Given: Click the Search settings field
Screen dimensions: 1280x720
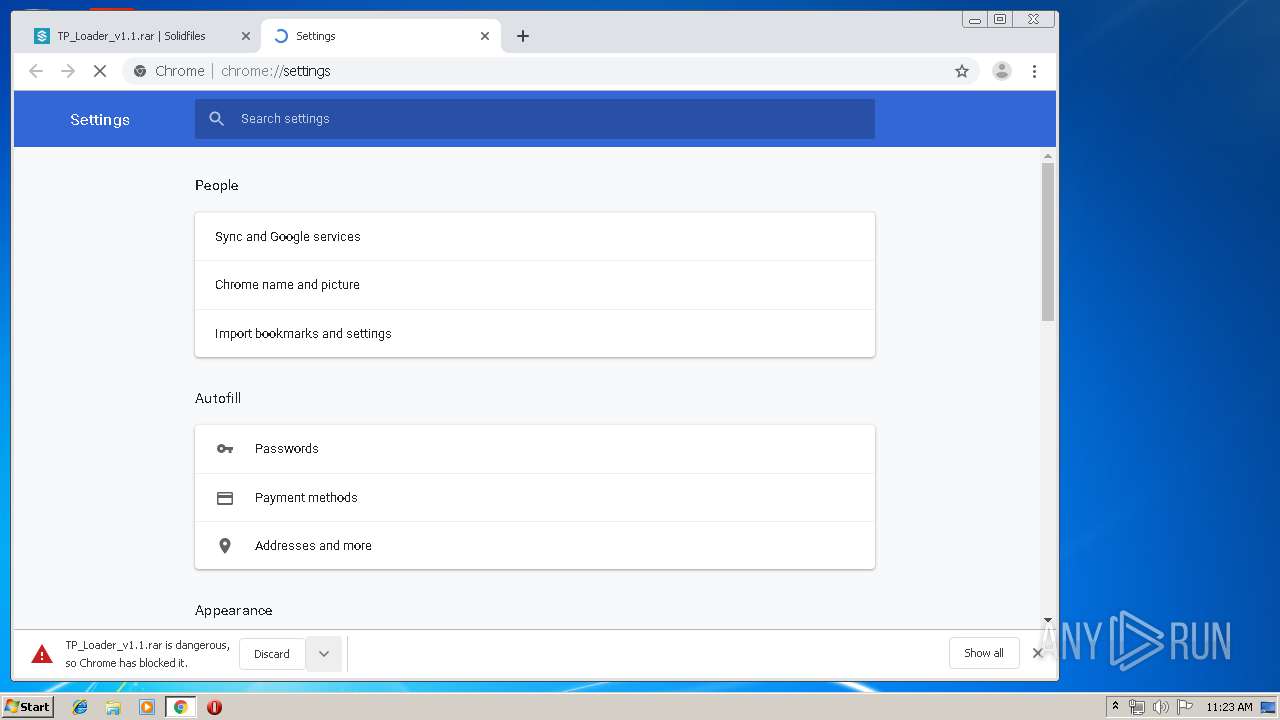Looking at the screenshot, I should (535, 119).
